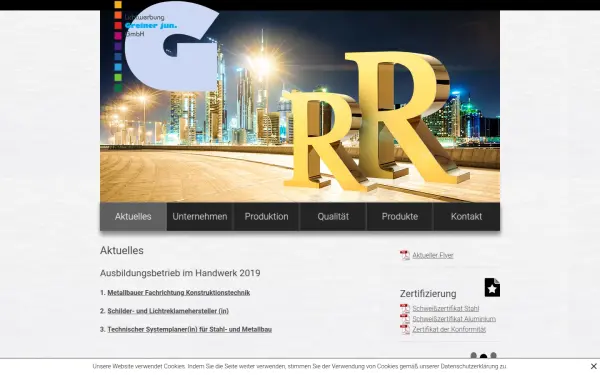Open Schweißzertifikat Aluminium document link
This screenshot has width=600, height=375.
tap(454, 319)
